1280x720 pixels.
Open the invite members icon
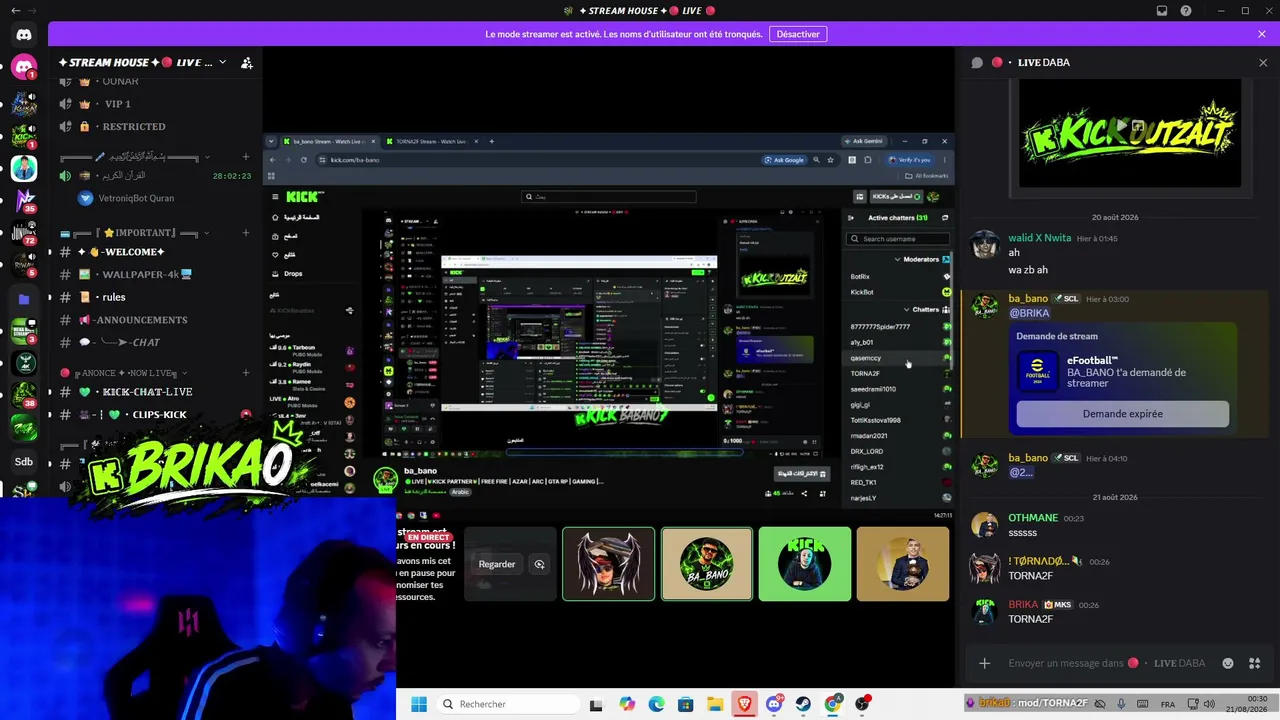click(246, 62)
